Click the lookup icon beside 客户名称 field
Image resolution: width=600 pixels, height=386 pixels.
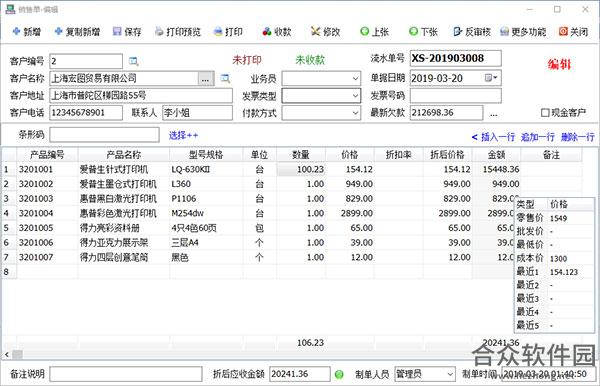tap(225, 78)
